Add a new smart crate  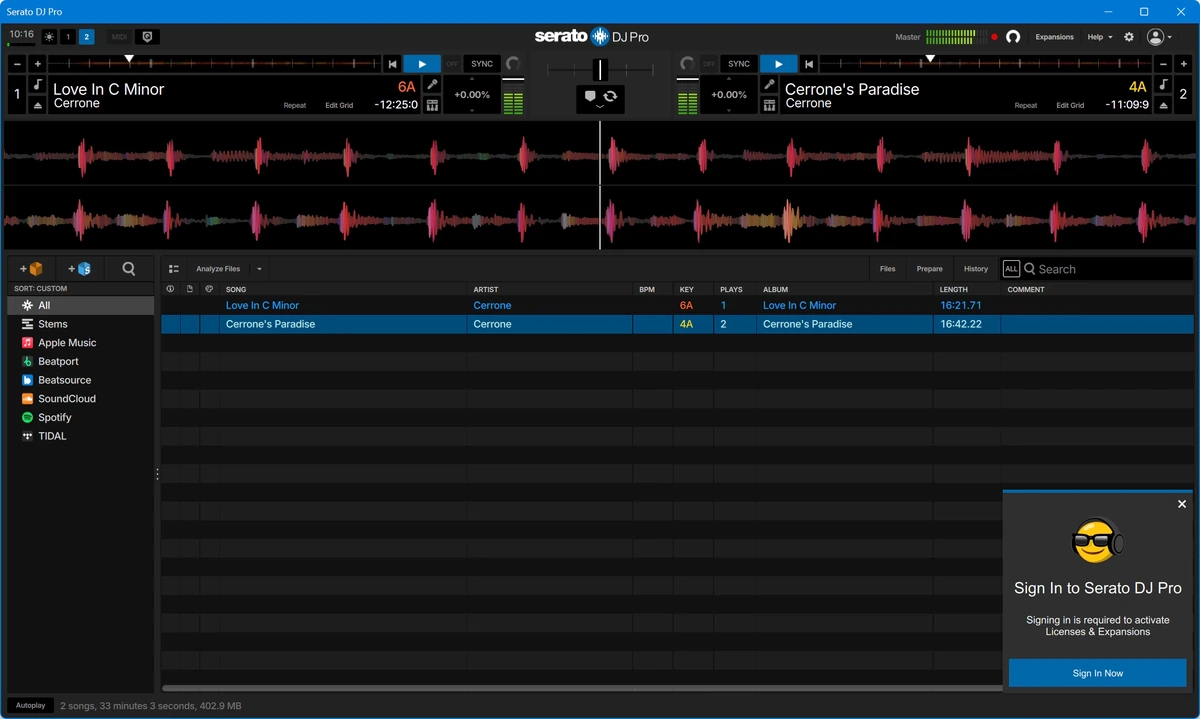pyautogui.click(x=79, y=269)
